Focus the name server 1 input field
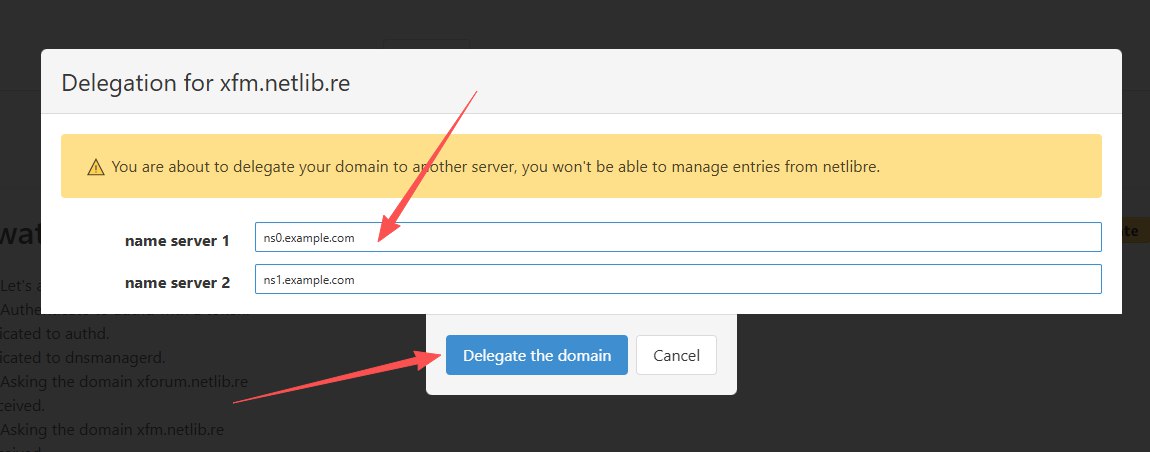 point(677,237)
